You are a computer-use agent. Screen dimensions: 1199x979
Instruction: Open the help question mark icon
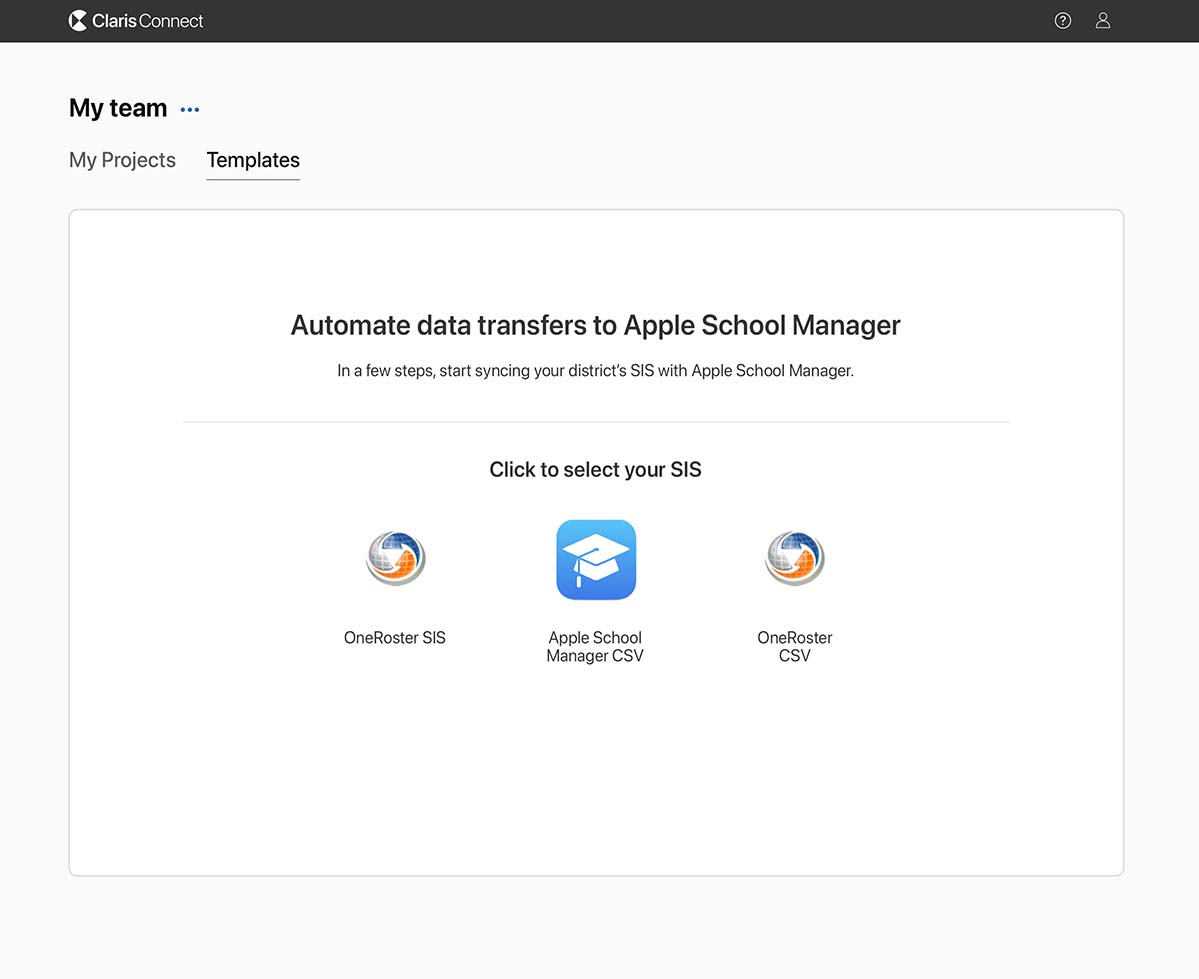click(1063, 21)
